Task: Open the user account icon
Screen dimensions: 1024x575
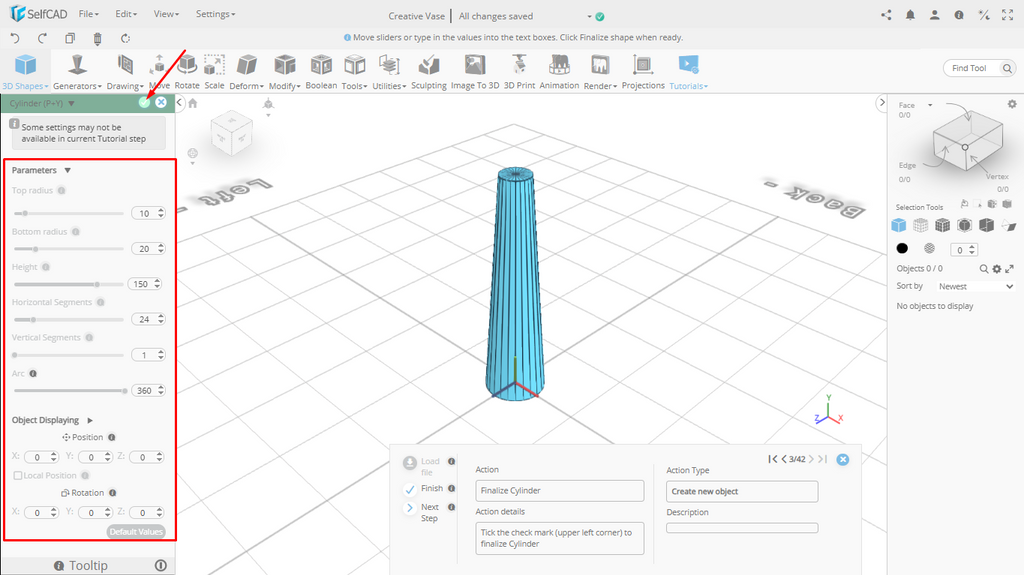Action: pyautogui.click(x=935, y=15)
